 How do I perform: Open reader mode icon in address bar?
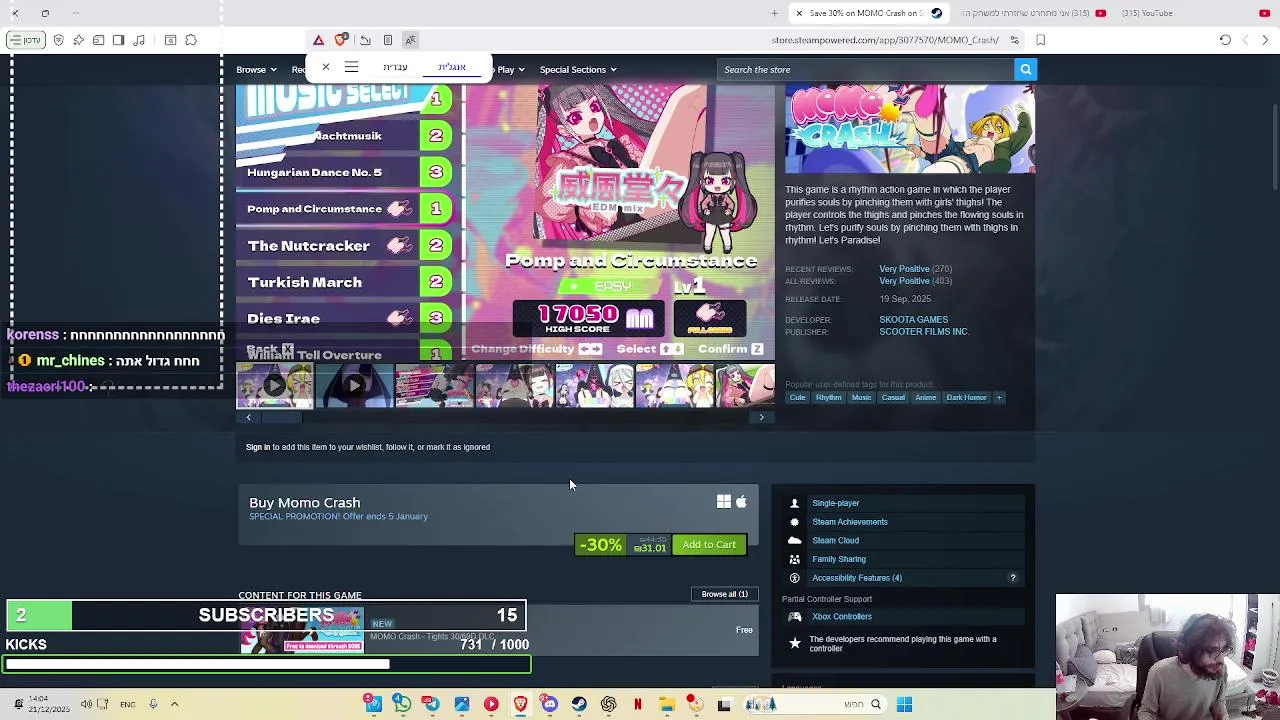[388, 40]
